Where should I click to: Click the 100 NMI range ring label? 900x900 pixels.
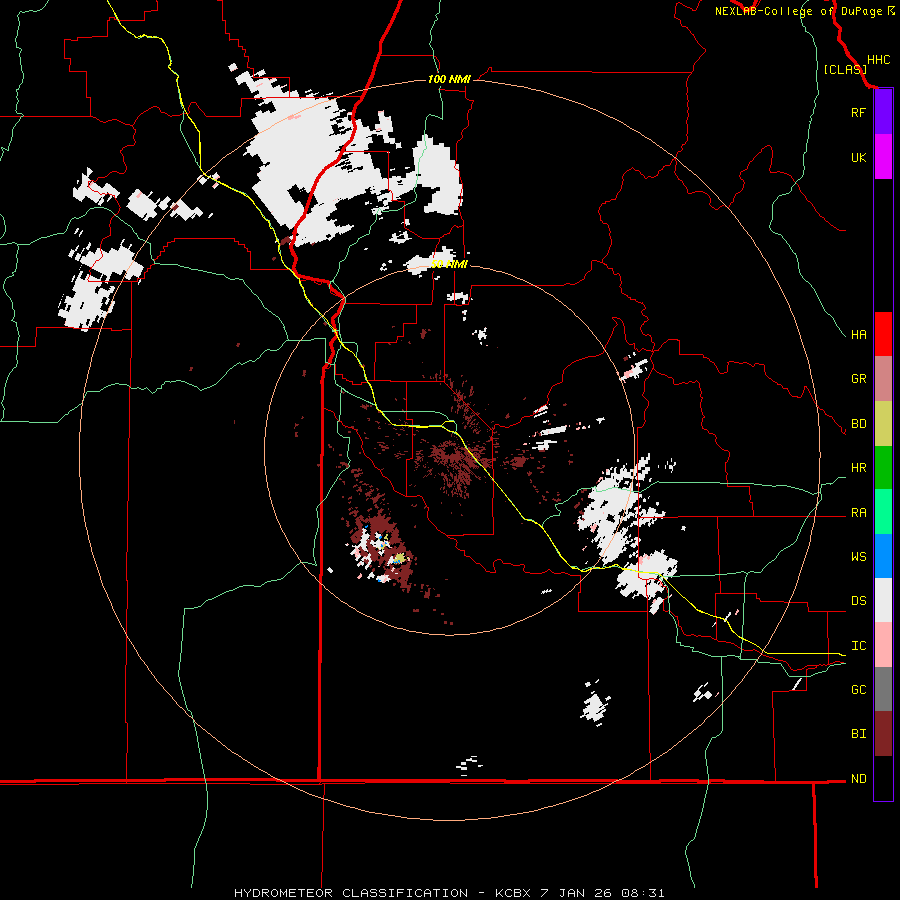click(449, 79)
